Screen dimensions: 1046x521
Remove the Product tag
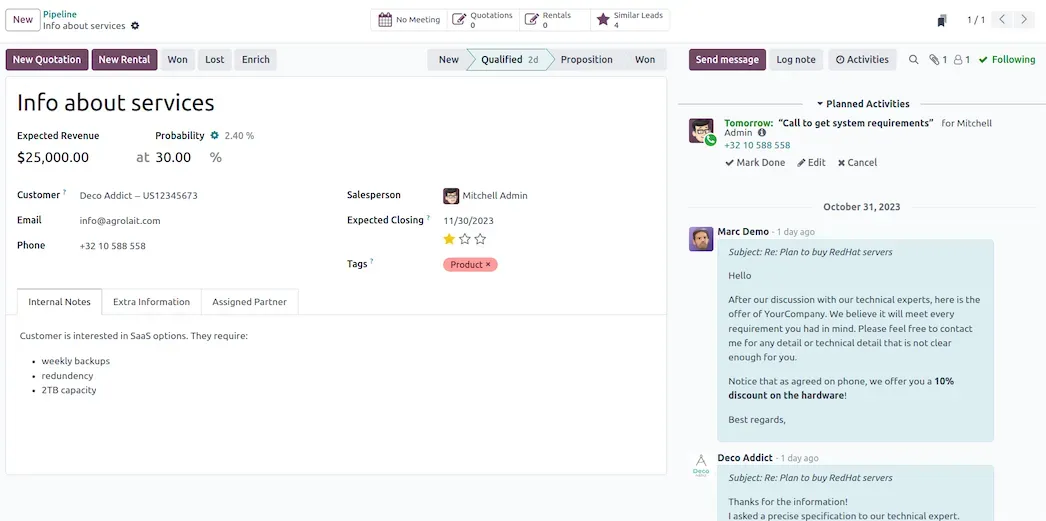pyautogui.click(x=488, y=265)
